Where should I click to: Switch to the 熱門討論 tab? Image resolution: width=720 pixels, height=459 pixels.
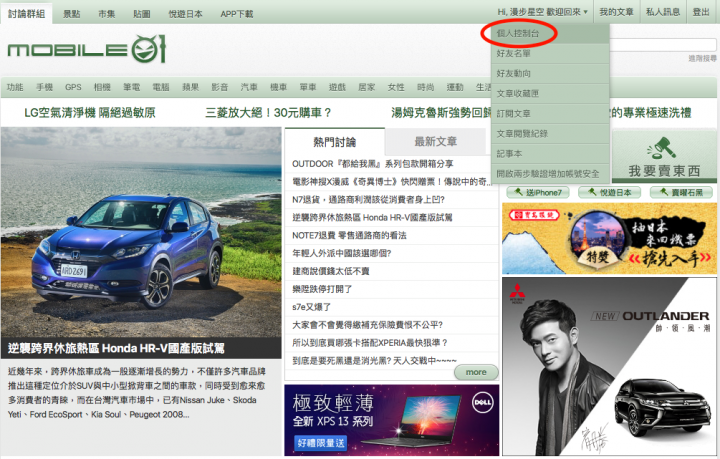pyautogui.click(x=335, y=142)
